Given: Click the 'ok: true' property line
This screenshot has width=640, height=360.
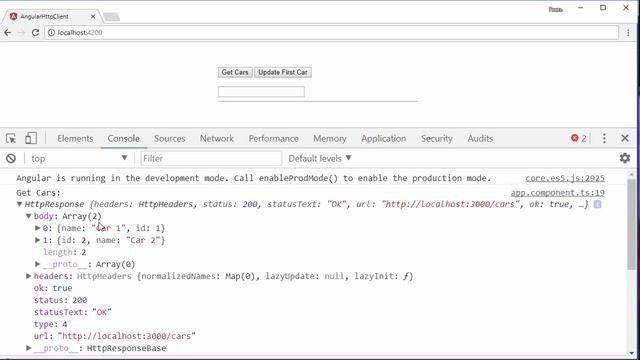Looking at the screenshot, I should coord(53,288).
